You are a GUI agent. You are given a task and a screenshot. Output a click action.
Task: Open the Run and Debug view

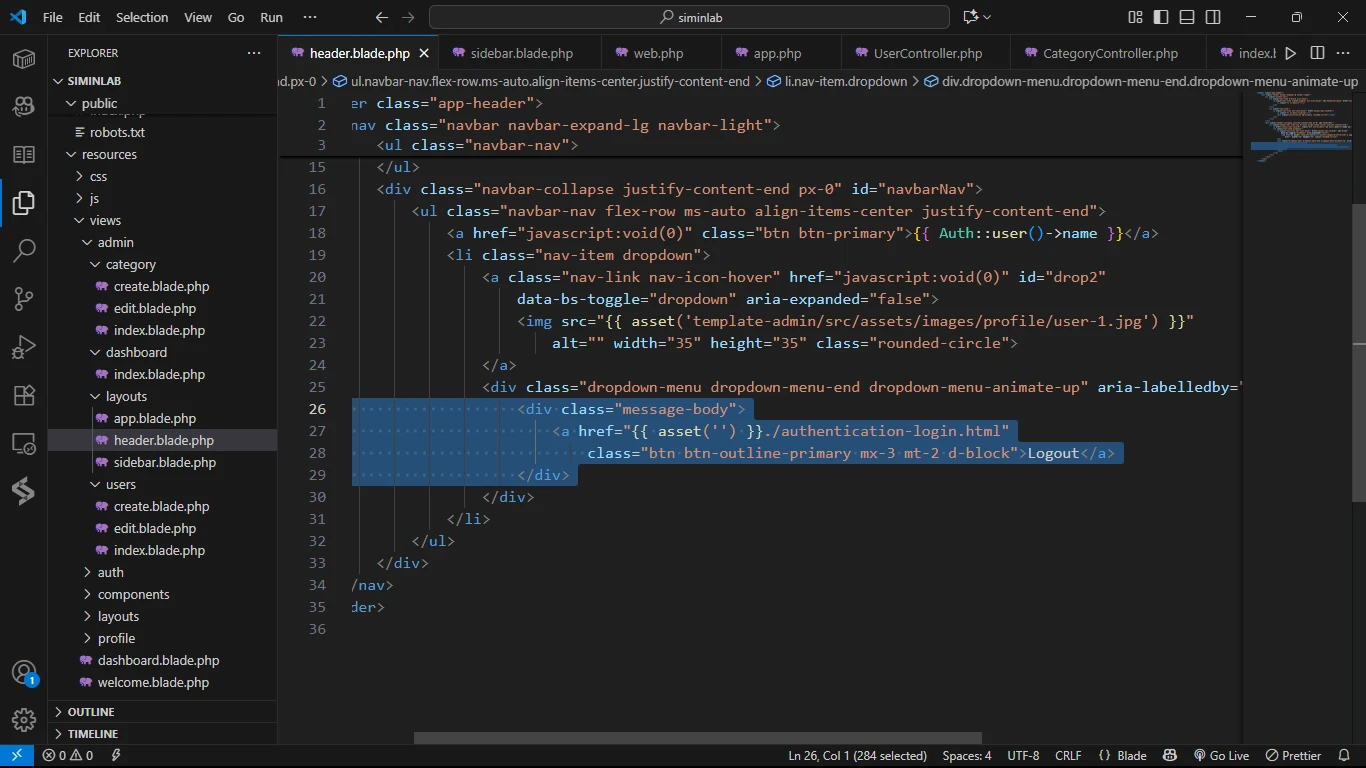point(24,347)
